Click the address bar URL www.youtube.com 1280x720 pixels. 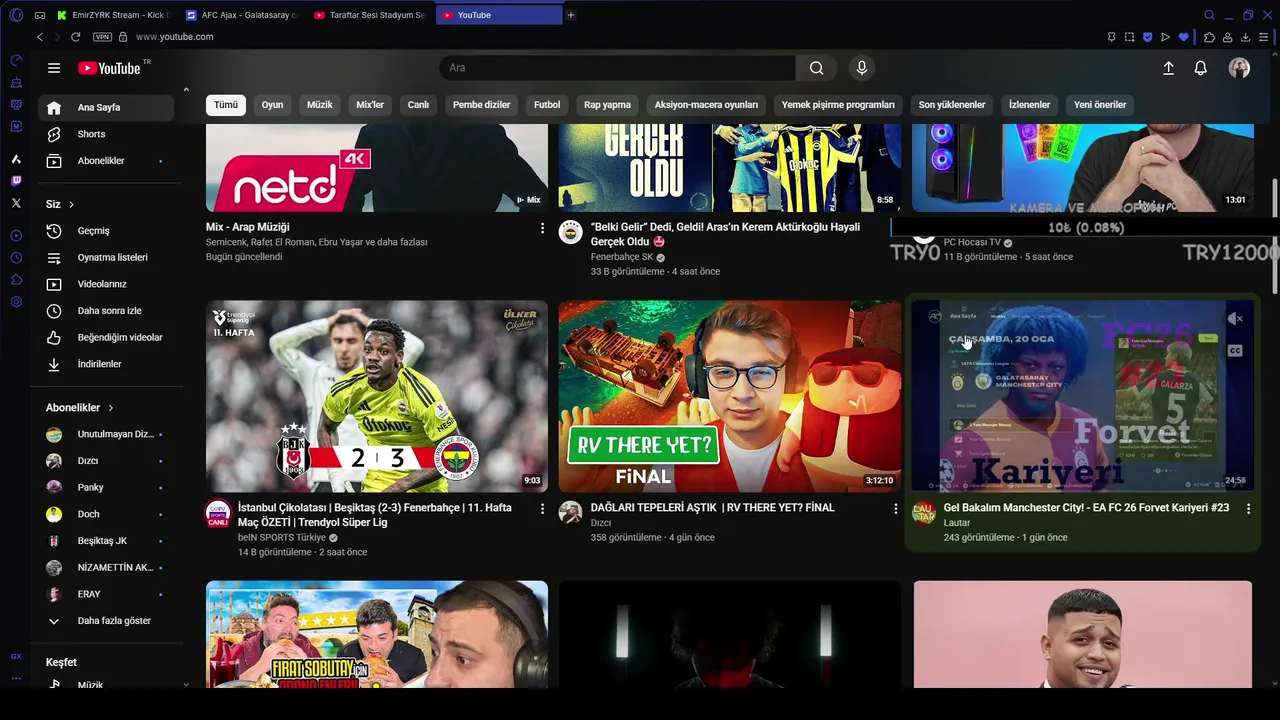click(x=174, y=37)
